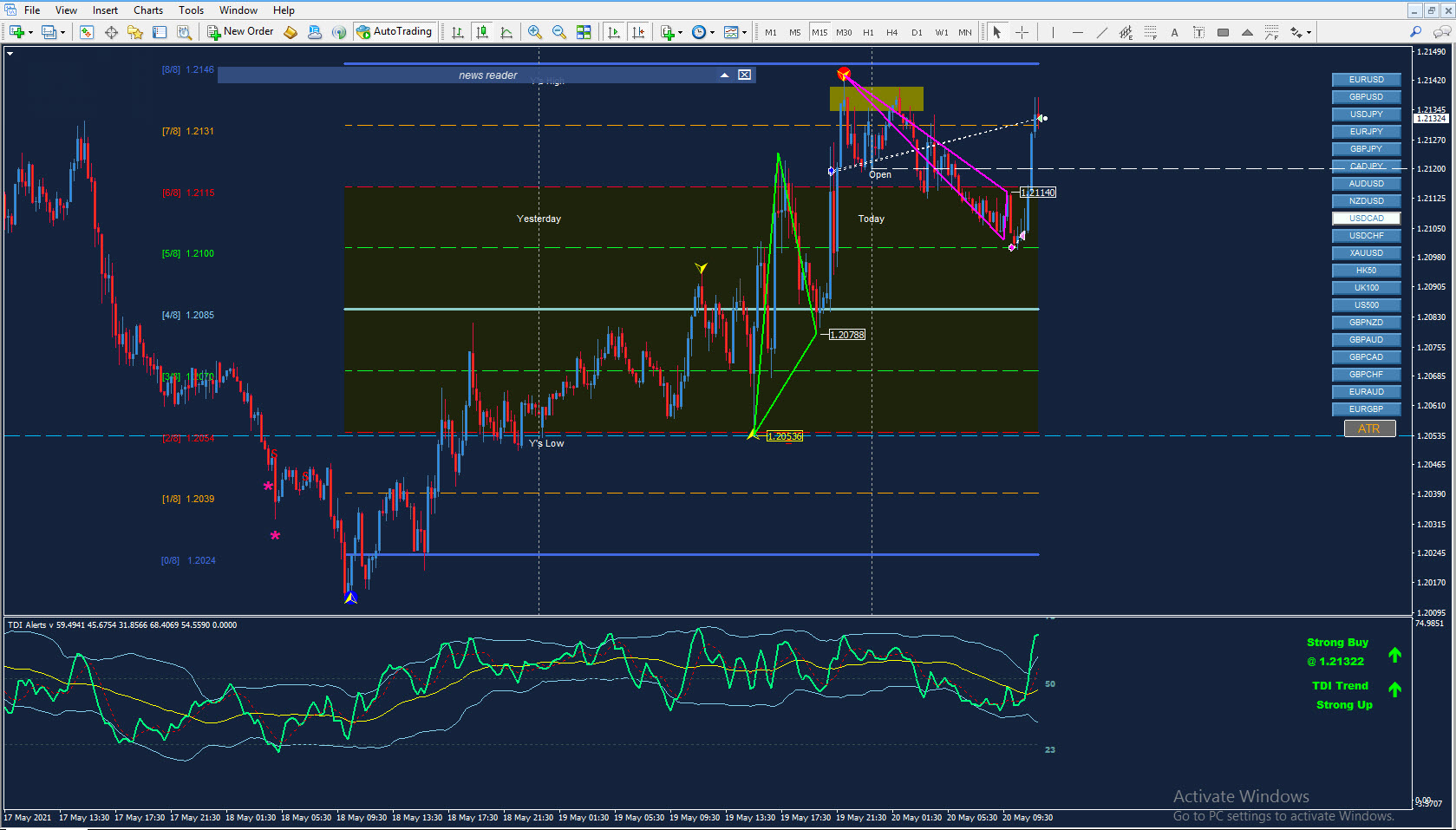Open the Tools menu
The image size is (1456, 830).
coord(191,10)
